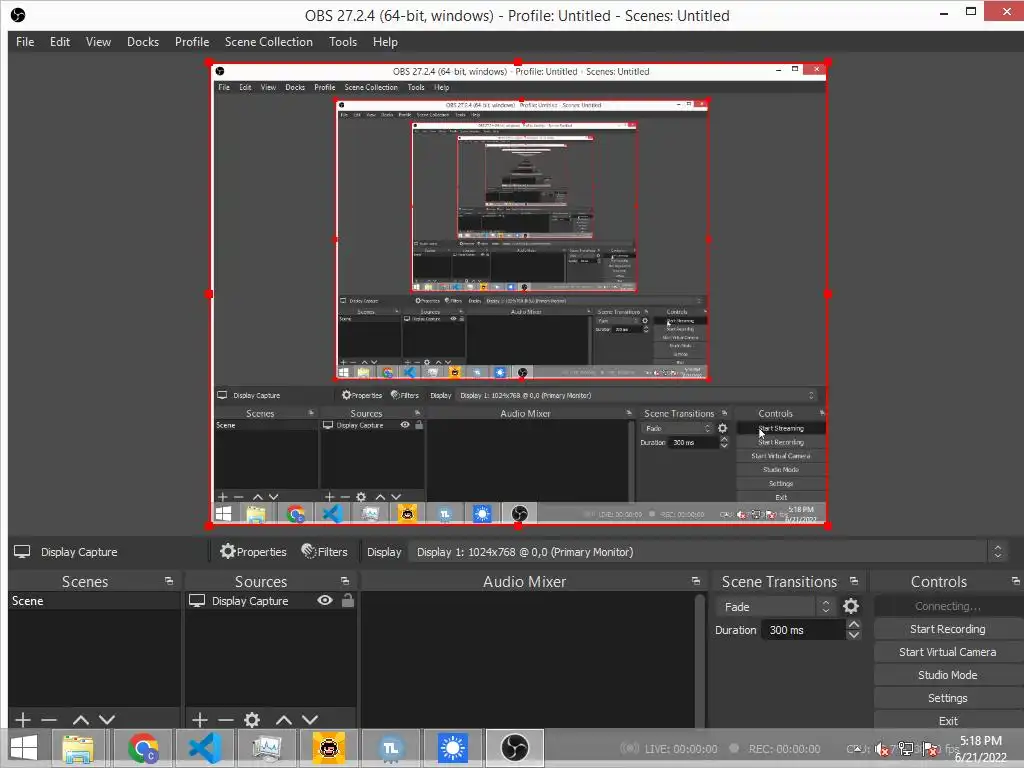Pop out the Audio Mixer dock

696,581
